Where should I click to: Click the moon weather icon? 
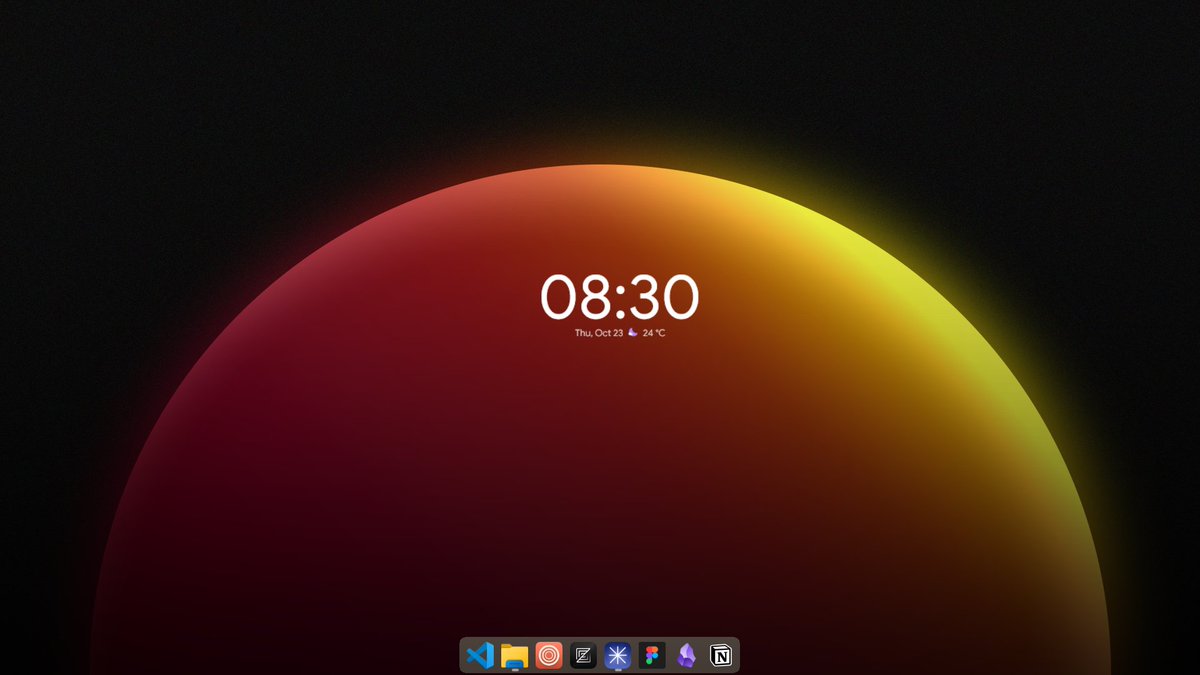click(633, 332)
